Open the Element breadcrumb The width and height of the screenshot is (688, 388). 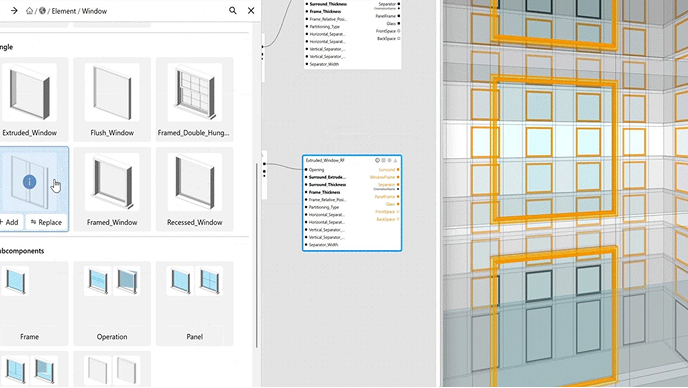tap(64, 11)
